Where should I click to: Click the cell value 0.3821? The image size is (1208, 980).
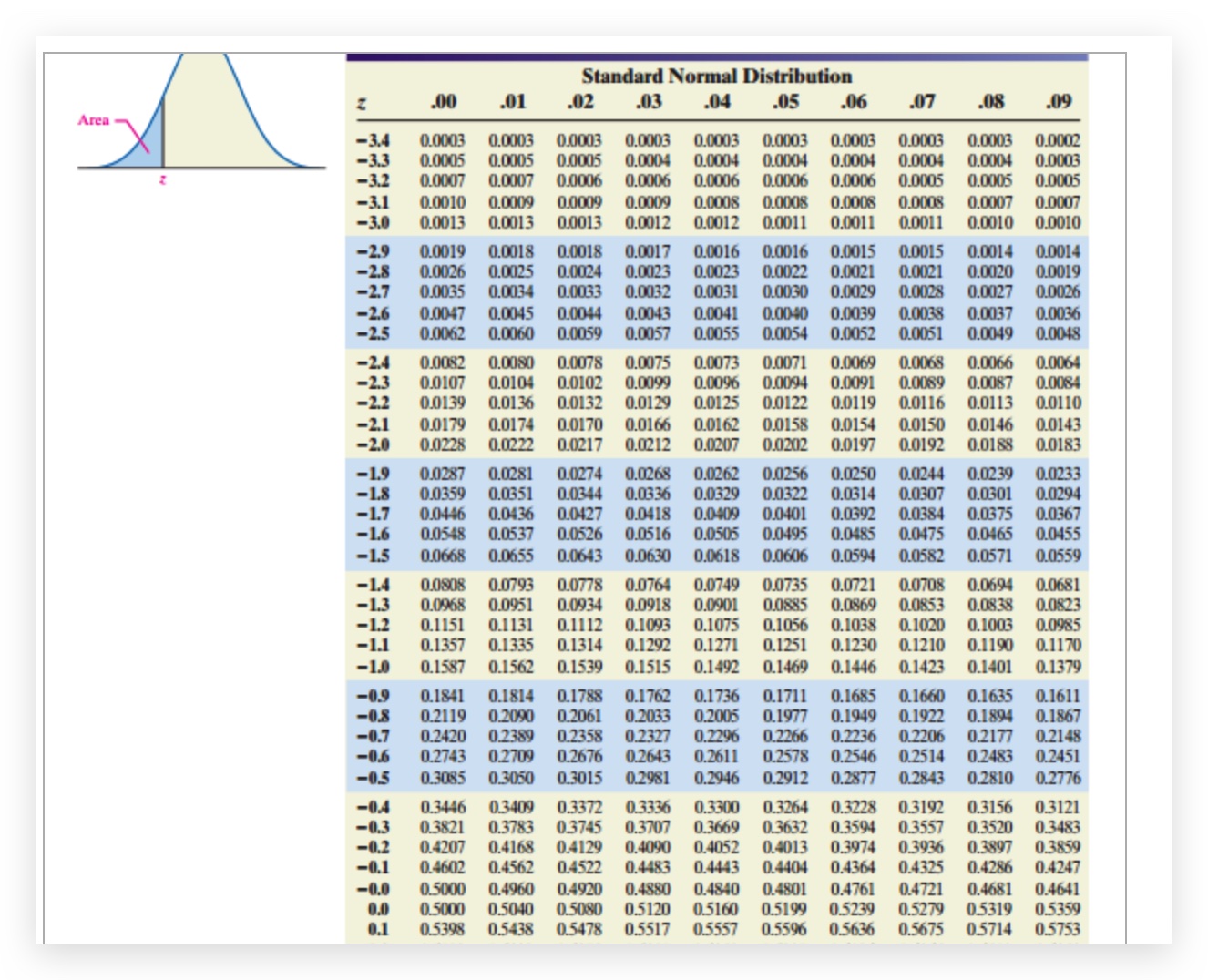[x=443, y=827]
